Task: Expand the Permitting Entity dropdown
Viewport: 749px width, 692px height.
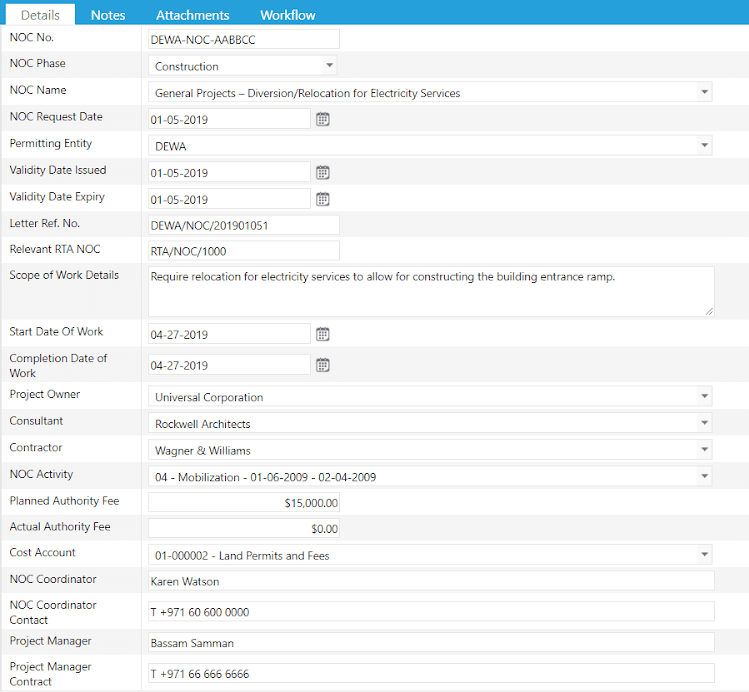Action: [704, 145]
